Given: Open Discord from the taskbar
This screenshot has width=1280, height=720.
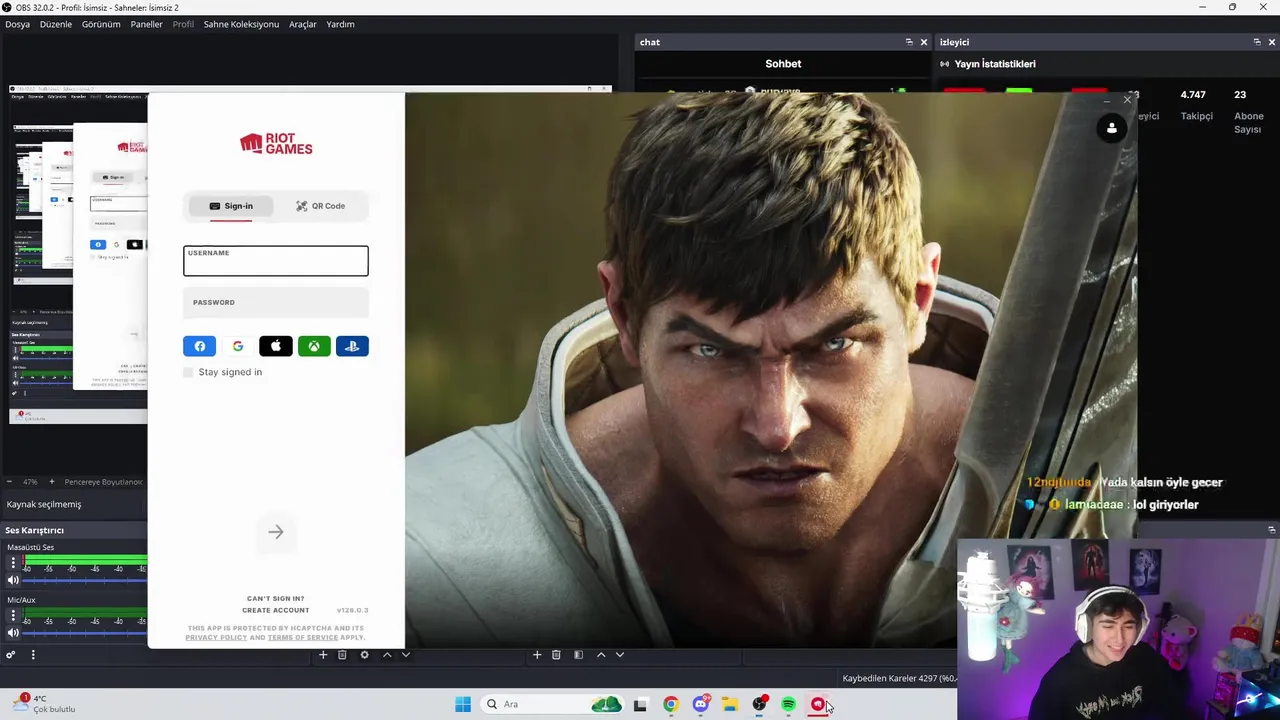Looking at the screenshot, I should tap(701, 704).
